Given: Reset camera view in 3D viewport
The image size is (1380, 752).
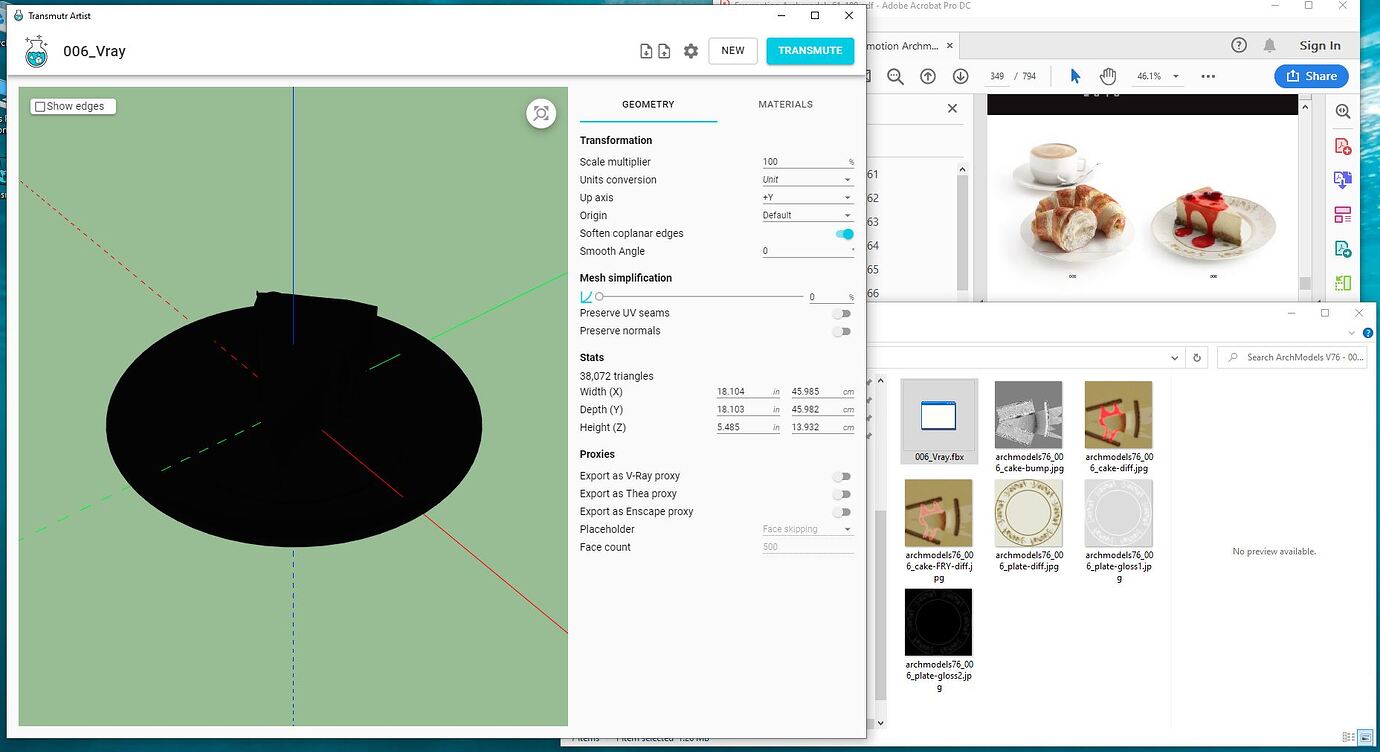Looking at the screenshot, I should pyautogui.click(x=541, y=113).
